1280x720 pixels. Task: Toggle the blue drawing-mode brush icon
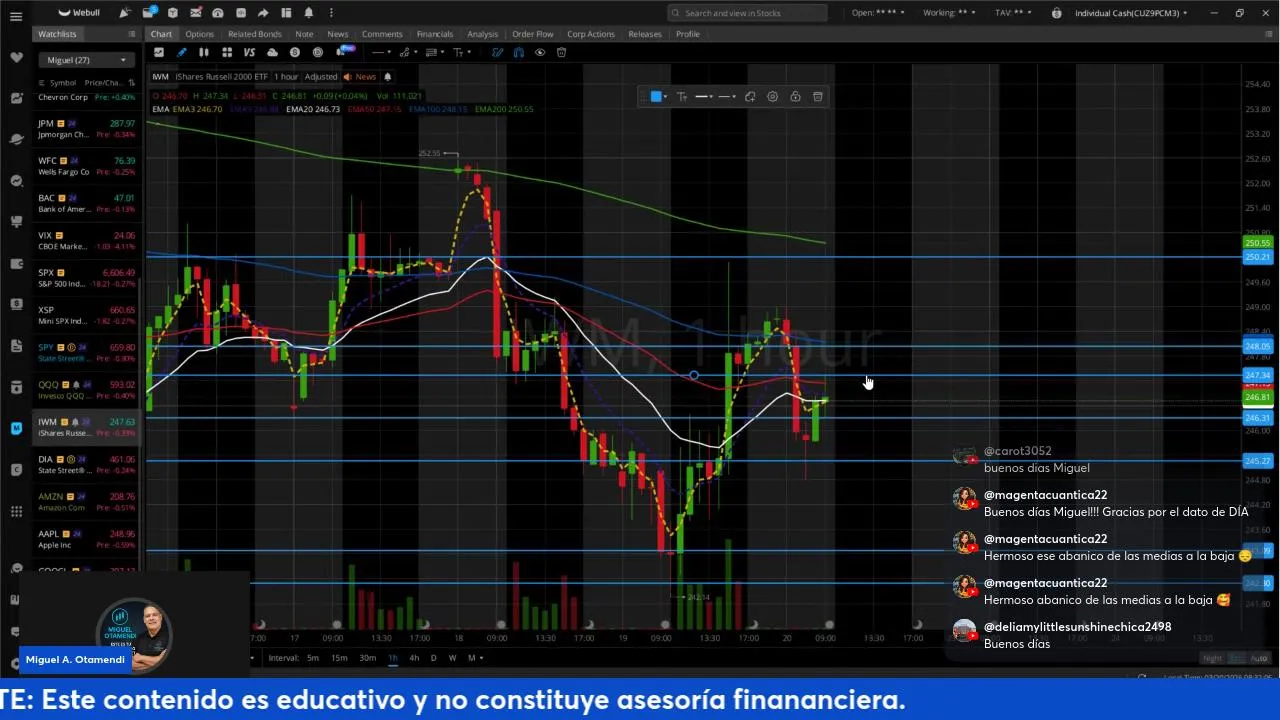[496, 52]
